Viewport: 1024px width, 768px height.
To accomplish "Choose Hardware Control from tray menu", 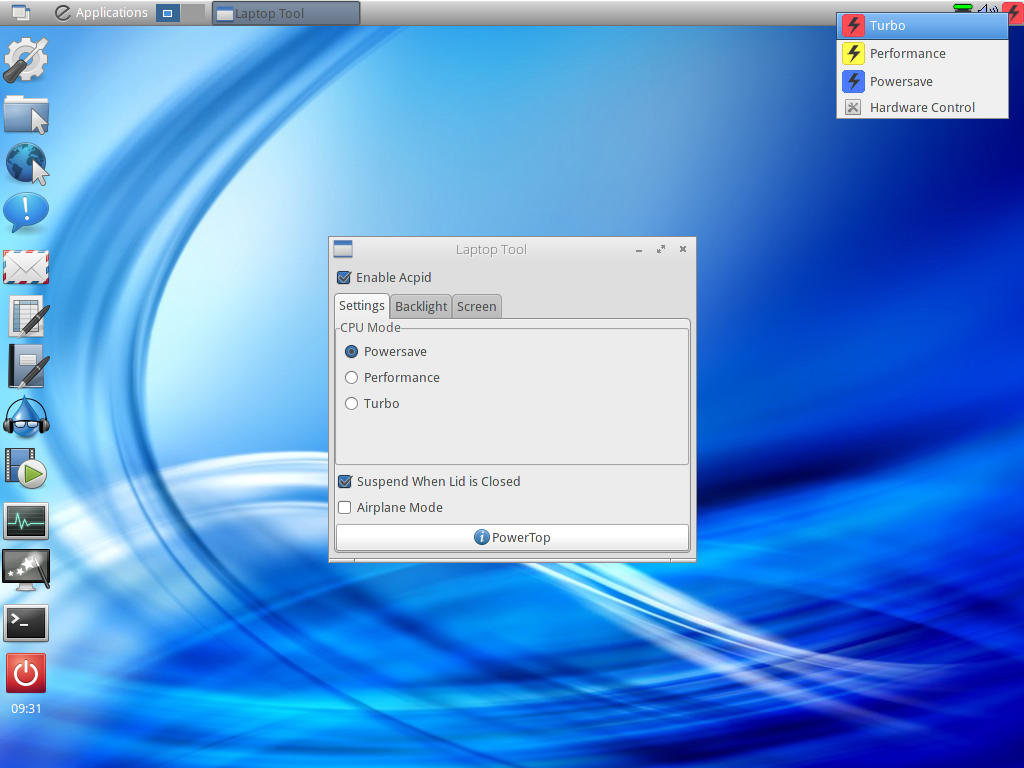I will point(922,108).
